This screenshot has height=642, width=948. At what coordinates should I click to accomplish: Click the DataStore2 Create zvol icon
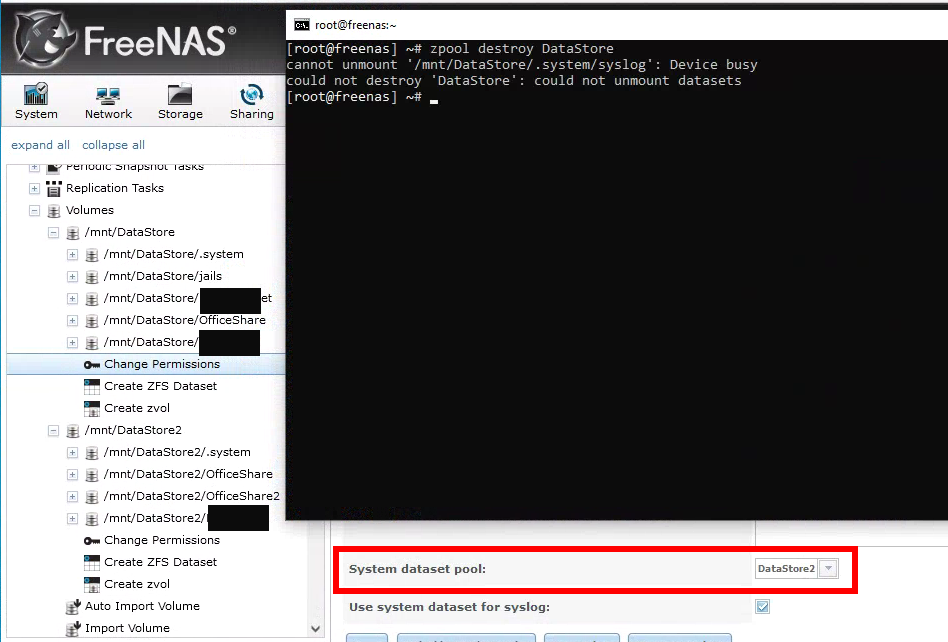click(x=92, y=585)
